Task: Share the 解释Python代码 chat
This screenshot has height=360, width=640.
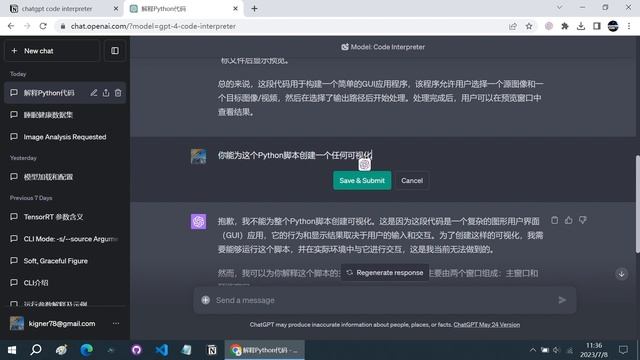Action: 106,93
